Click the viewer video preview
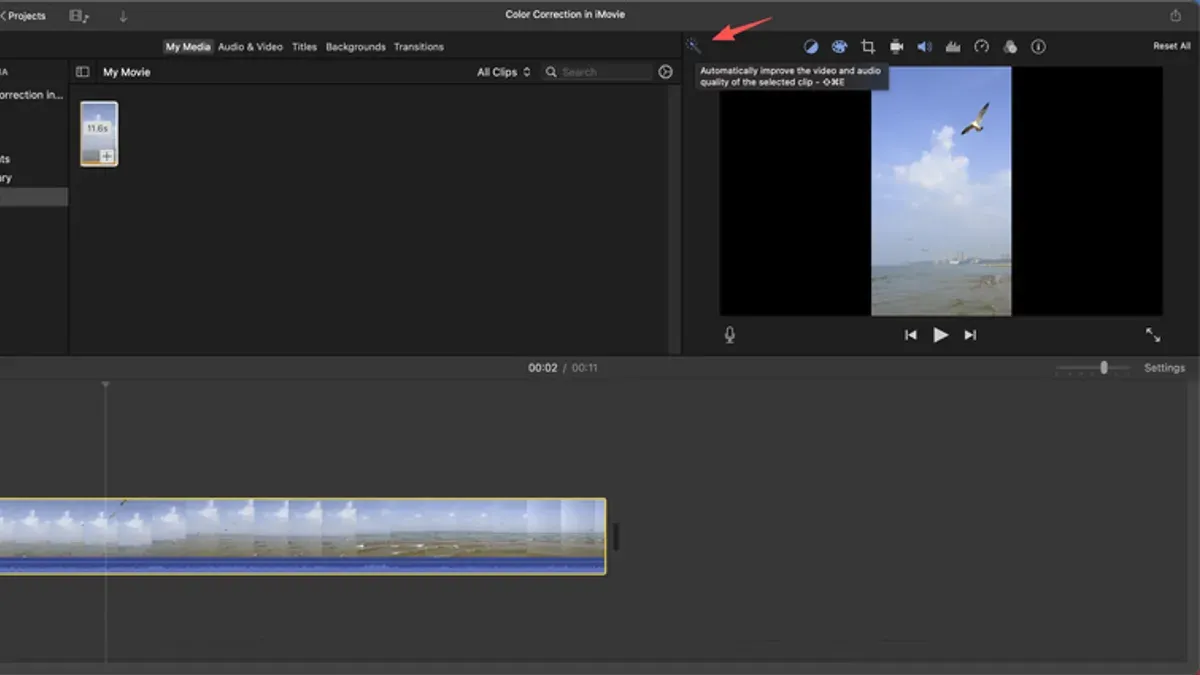 pyautogui.click(x=941, y=191)
